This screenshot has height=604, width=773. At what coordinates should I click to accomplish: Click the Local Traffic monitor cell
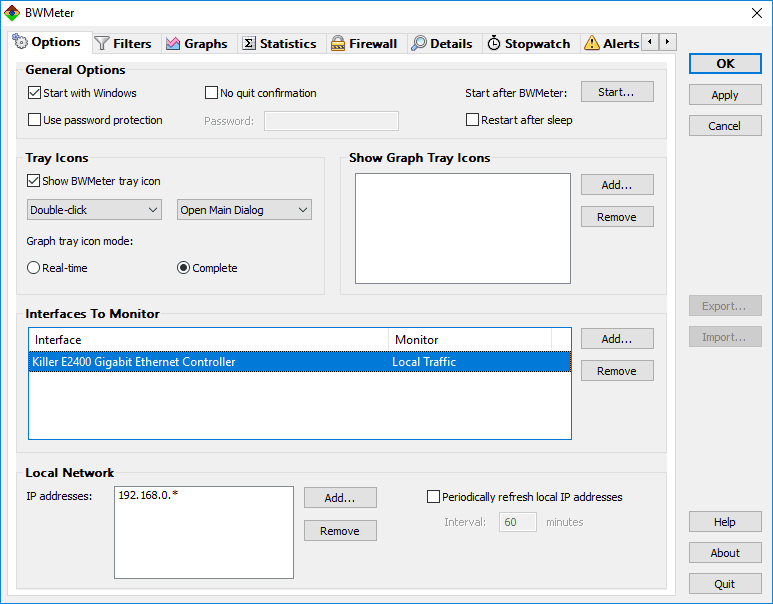424,361
